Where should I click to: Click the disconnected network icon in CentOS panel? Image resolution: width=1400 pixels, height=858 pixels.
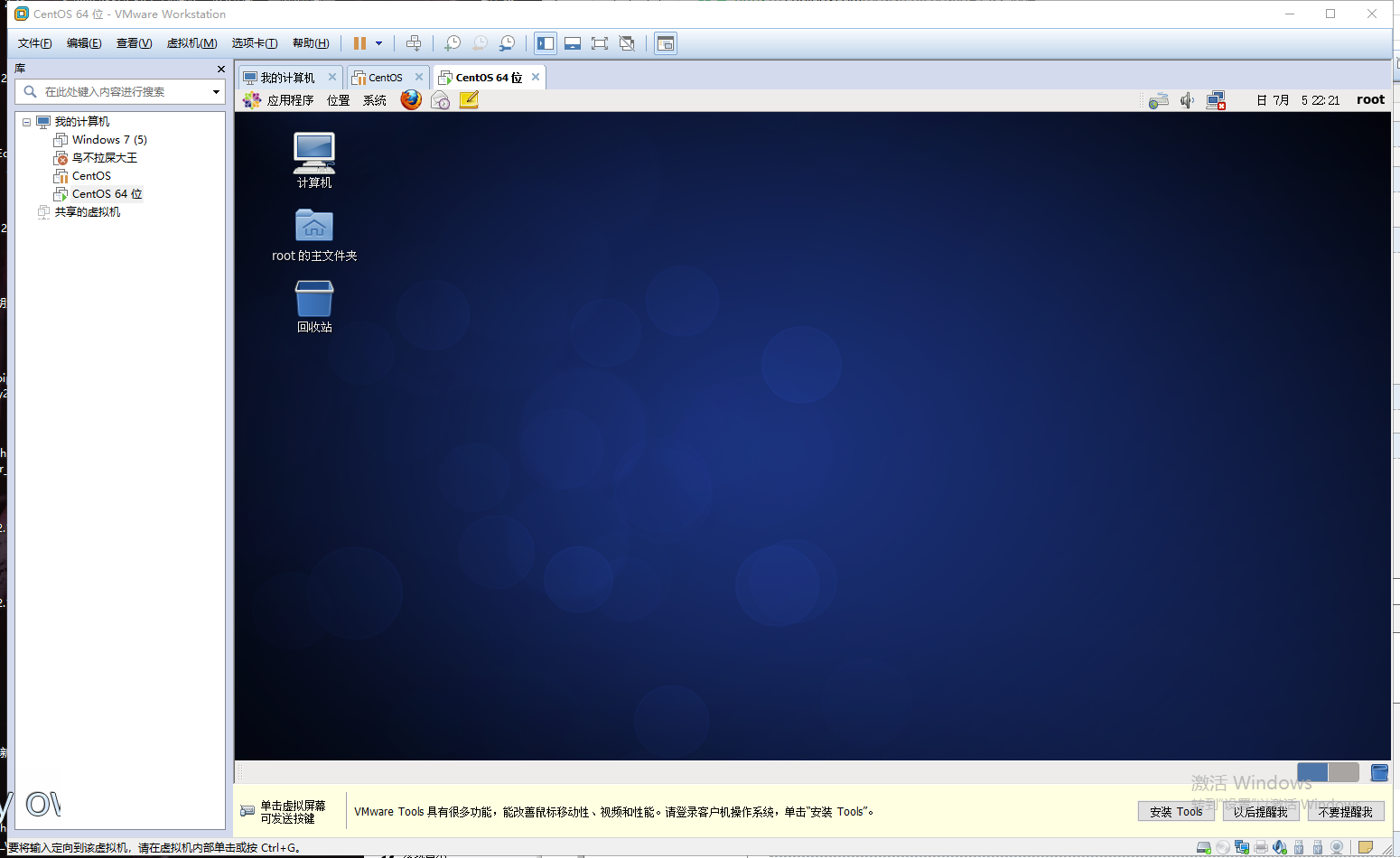pos(1216,100)
